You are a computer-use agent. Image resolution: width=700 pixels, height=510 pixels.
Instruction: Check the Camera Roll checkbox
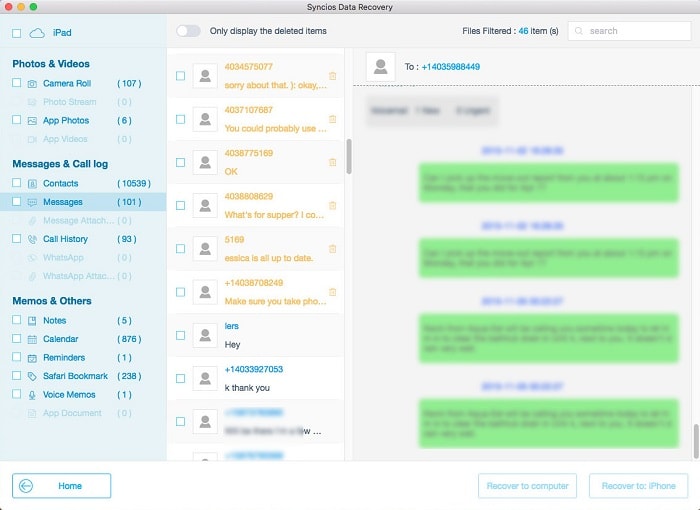click(x=17, y=83)
